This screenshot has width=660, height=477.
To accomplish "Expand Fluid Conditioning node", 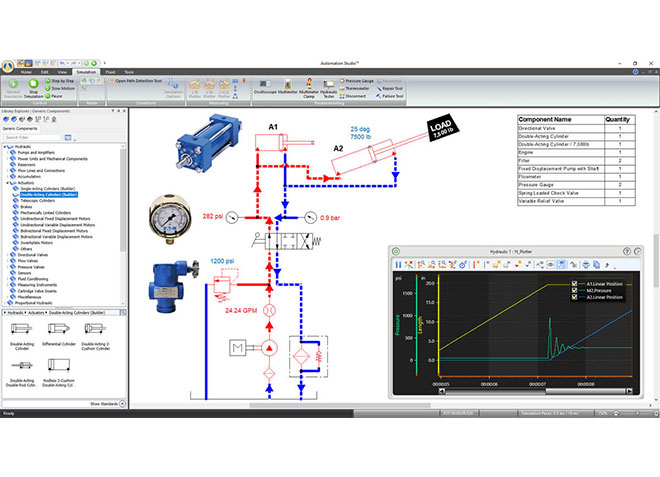I will (8, 279).
